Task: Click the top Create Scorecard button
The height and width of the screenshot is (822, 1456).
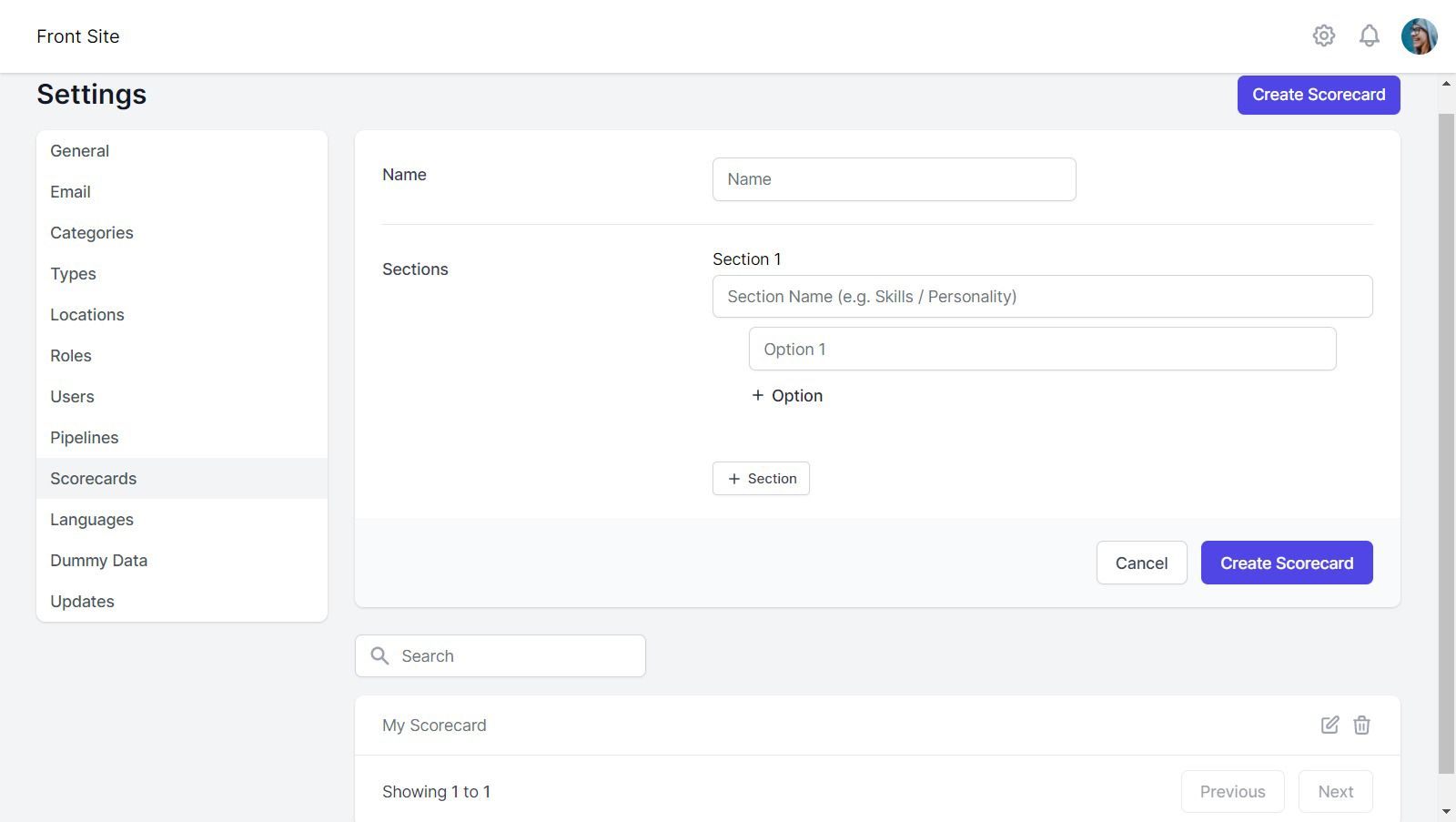Action: click(x=1319, y=94)
